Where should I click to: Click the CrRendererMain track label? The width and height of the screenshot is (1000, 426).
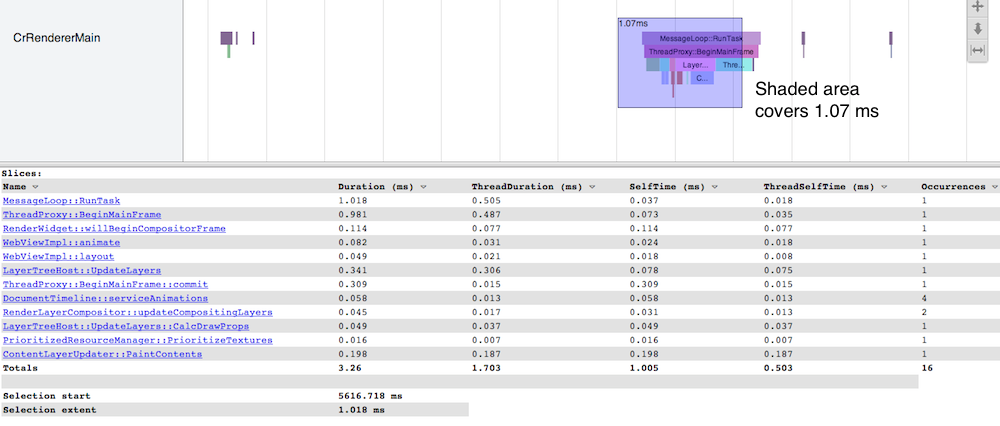tap(56, 38)
